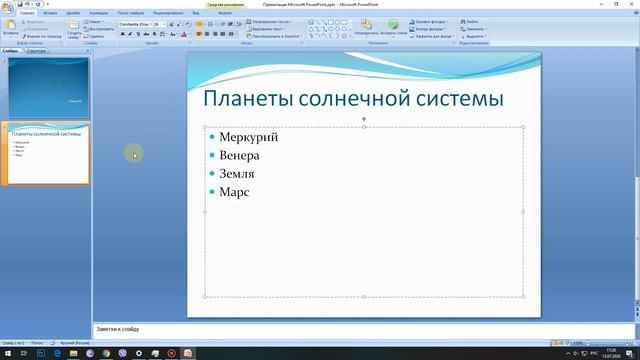
Task: Open Shape Effects (Эффекты для фигур) menu
Action: coord(432,36)
